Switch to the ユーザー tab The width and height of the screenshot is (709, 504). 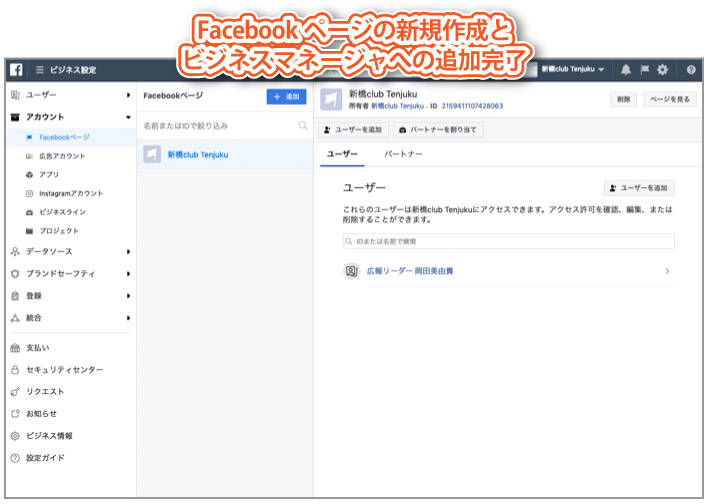342,154
